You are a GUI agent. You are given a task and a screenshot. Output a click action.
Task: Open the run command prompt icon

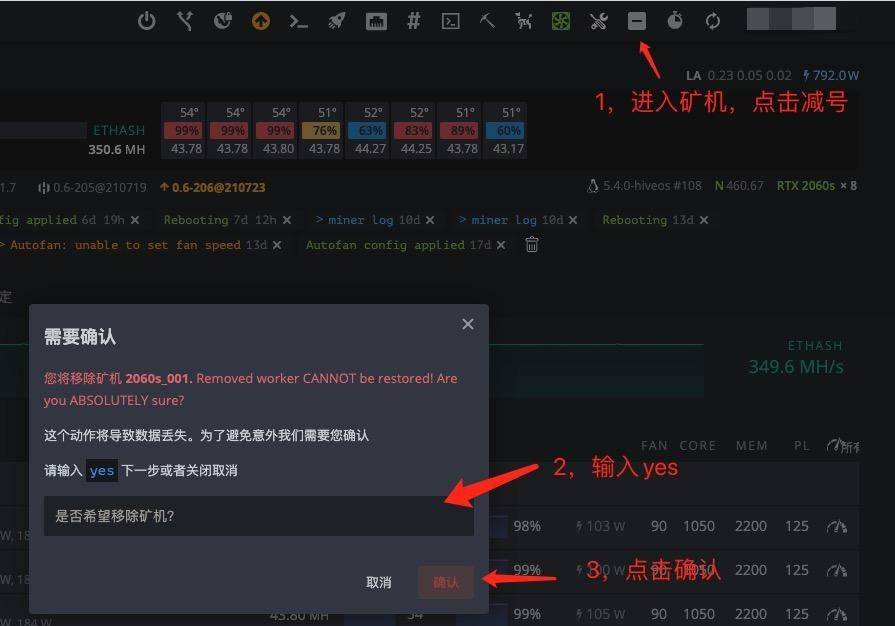click(298, 21)
